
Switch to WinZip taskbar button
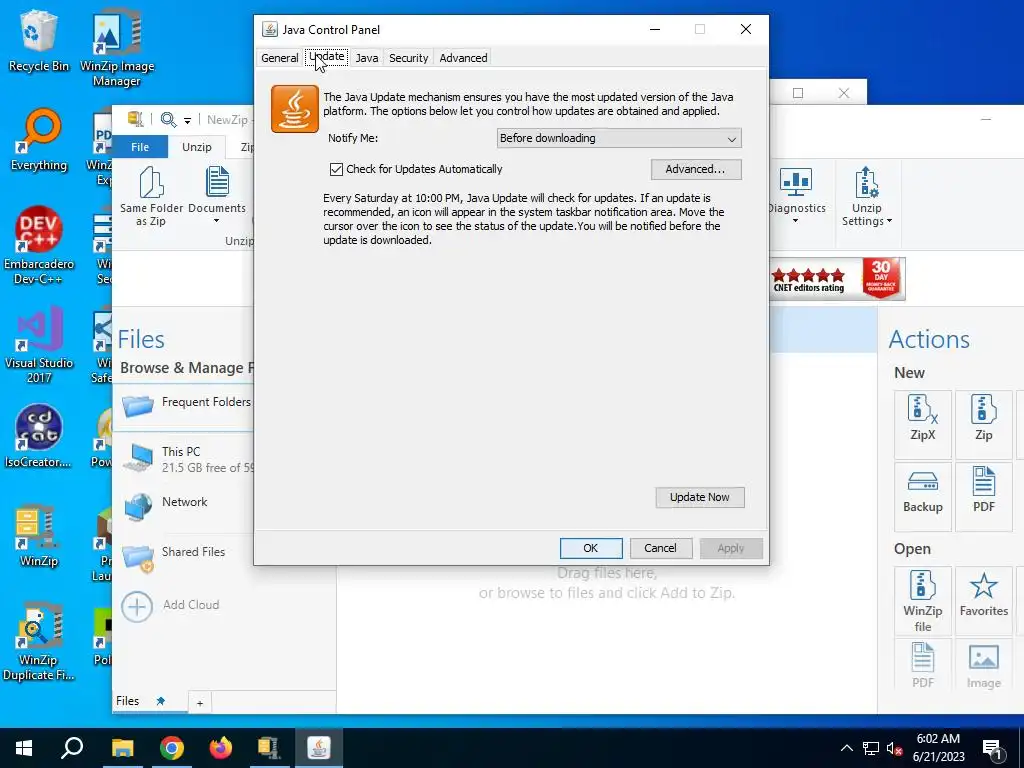pos(269,748)
